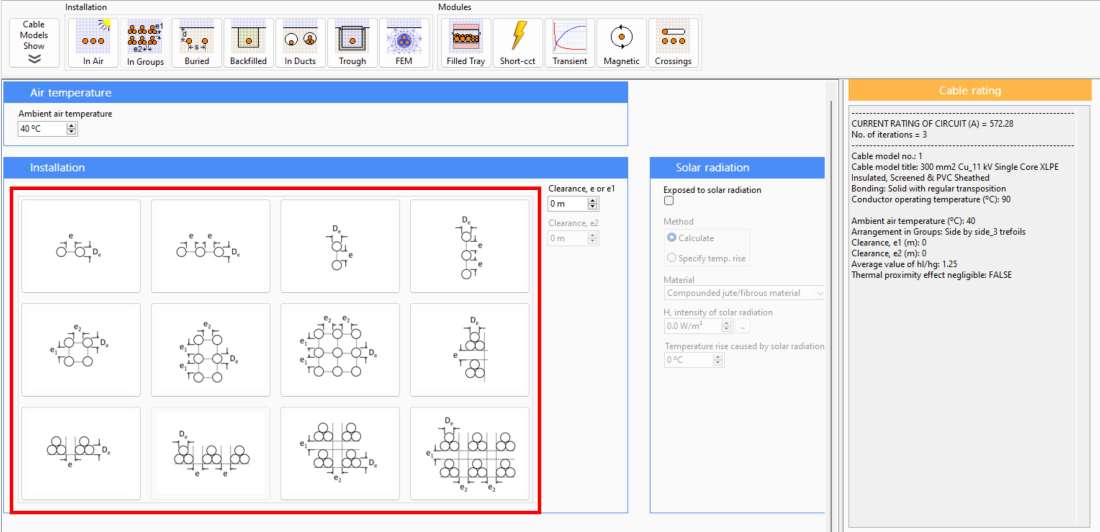
Task: Expand the Cable Models Show chevron
Action: [x=34, y=59]
